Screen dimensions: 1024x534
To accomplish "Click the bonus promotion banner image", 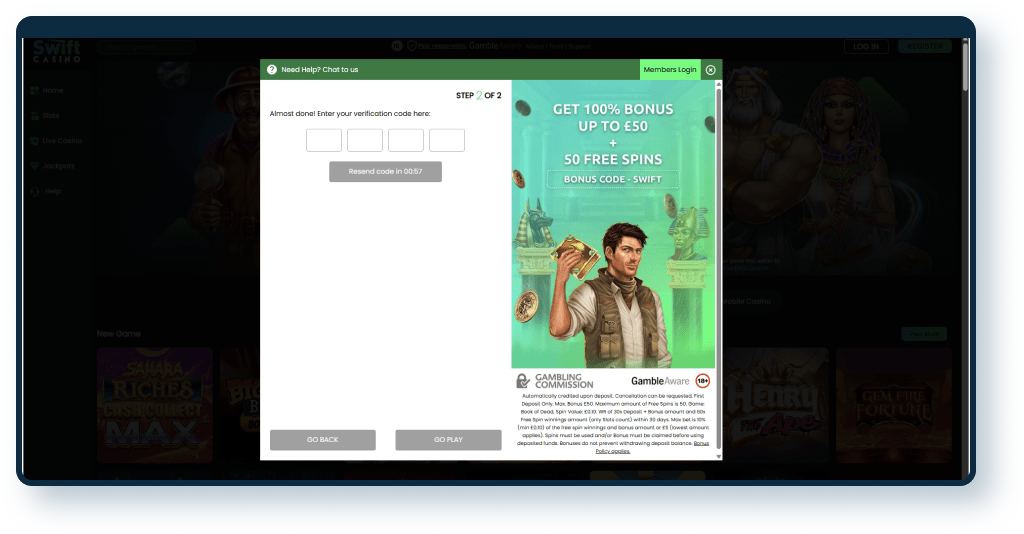I will 613,224.
